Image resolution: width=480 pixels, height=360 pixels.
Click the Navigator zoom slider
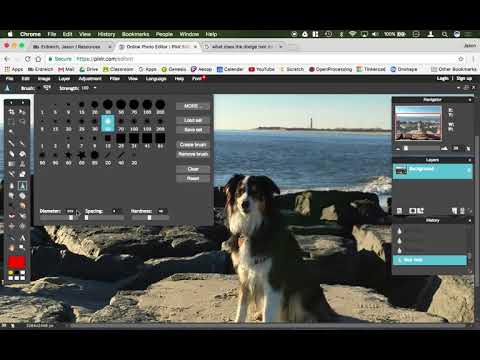point(421,148)
